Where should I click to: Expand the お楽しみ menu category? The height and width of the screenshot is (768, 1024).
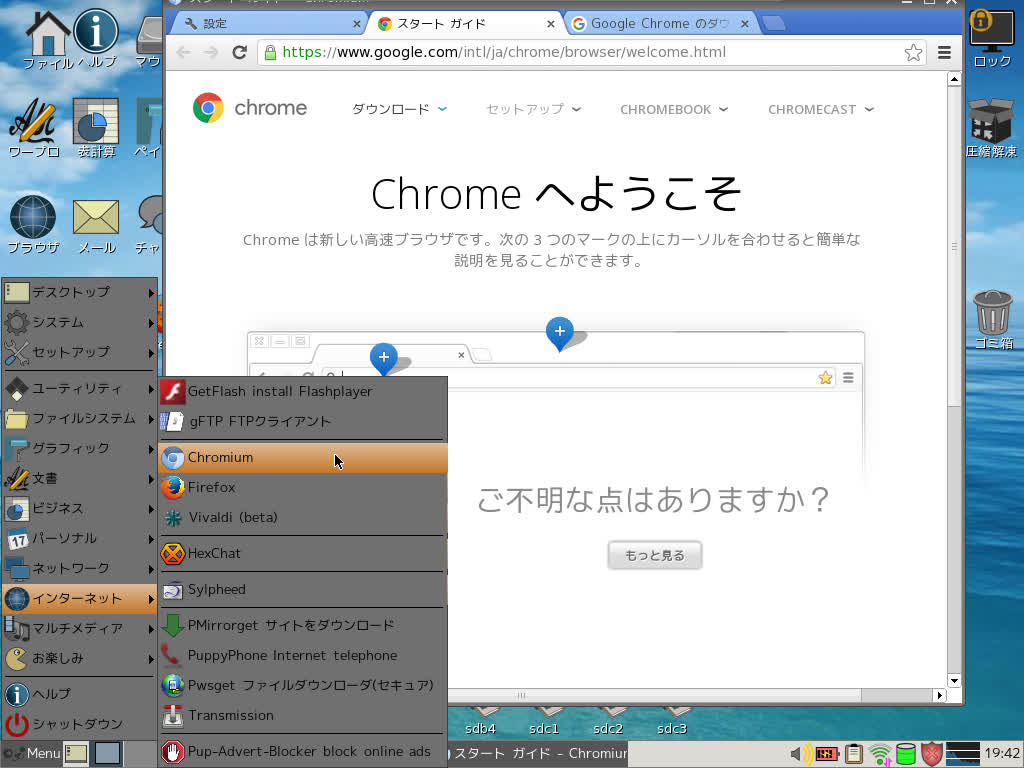pyautogui.click(x=79, y=659)
